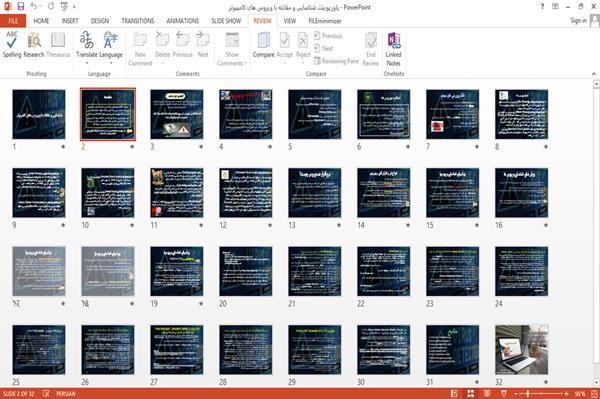The width and height of the screenshot is (600, 399).
Task: Run the Spelling check tool
Action: [12, 44]
